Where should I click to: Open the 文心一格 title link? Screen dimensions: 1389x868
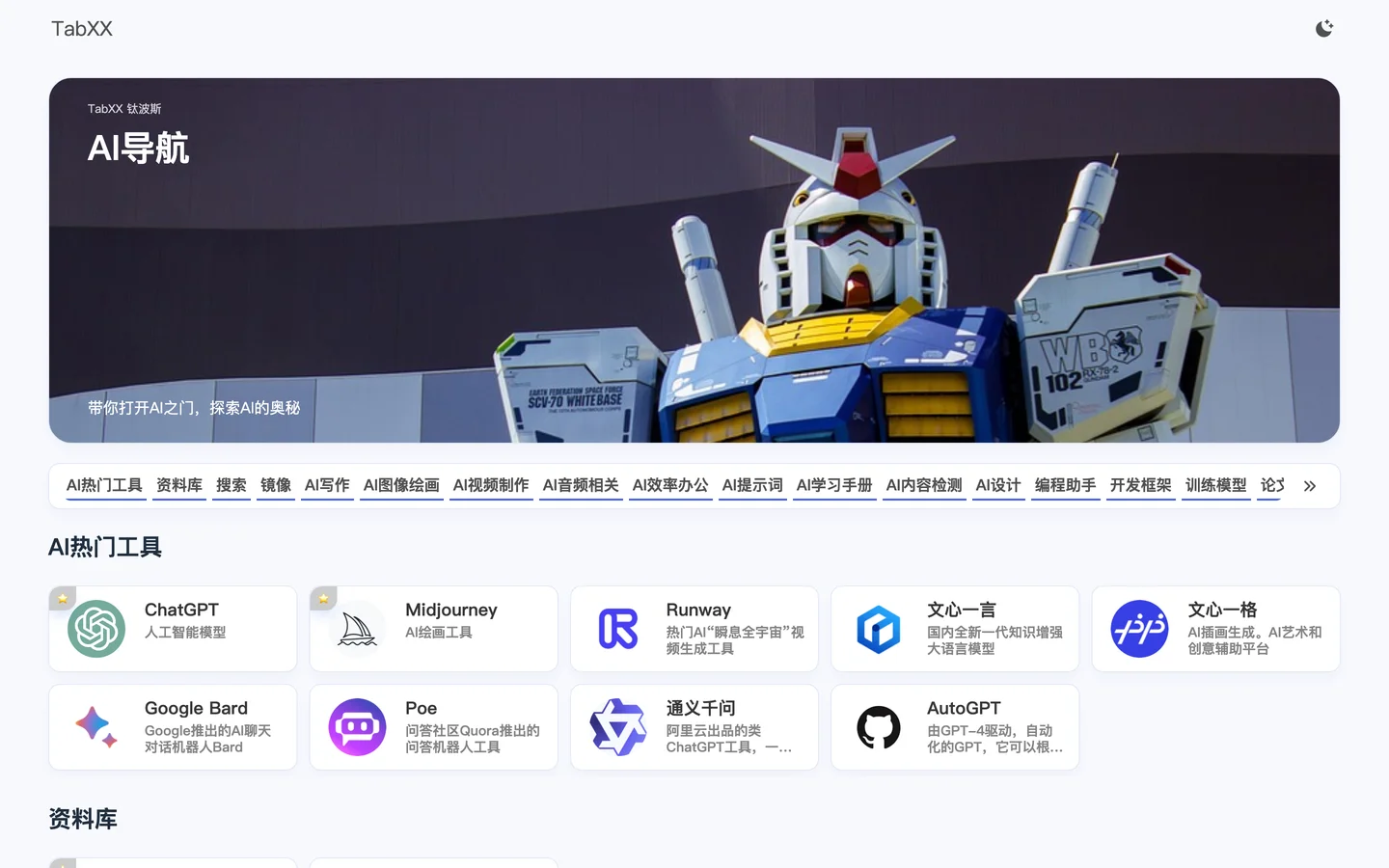pos(1222,610)
